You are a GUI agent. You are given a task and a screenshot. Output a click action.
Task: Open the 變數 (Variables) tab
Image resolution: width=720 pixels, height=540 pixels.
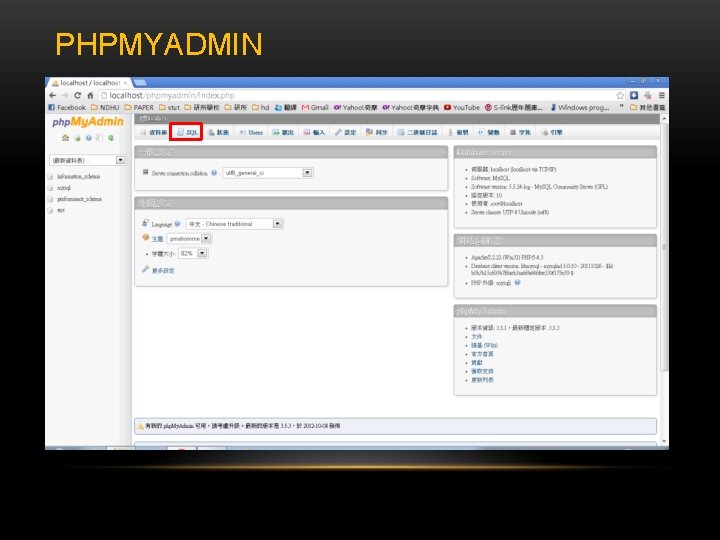click(489, 132)
